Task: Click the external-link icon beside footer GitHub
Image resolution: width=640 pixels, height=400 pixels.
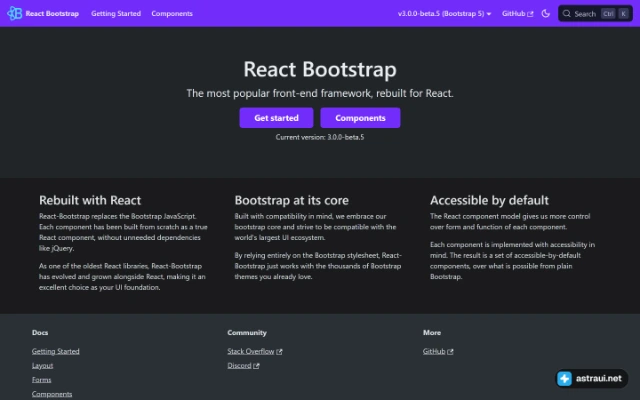Action: [450, 351]
